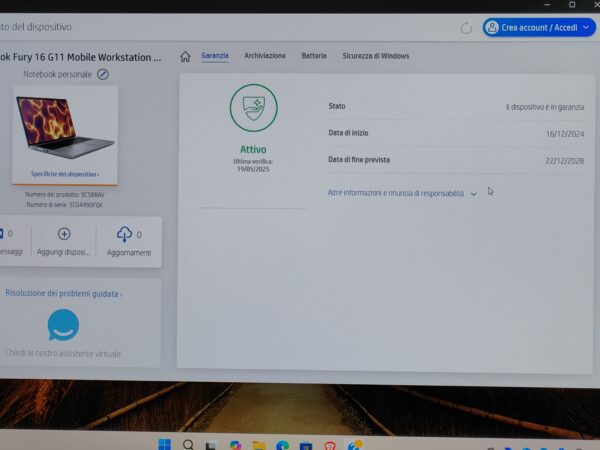This screenshot has width=600, height=450.
Task: Click the user avatar icon in the account button
Action: [492, 28]
